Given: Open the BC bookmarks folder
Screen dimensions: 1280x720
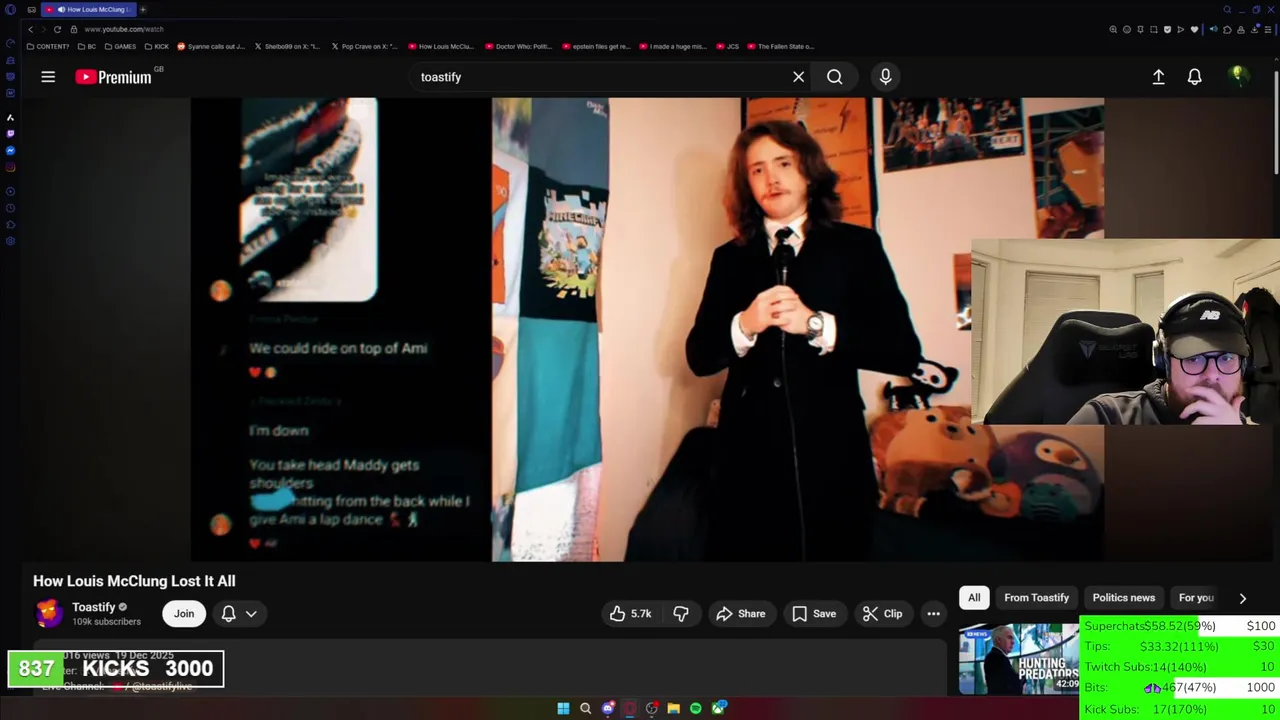Looking at the screenshot, I should tap(87, 46).
